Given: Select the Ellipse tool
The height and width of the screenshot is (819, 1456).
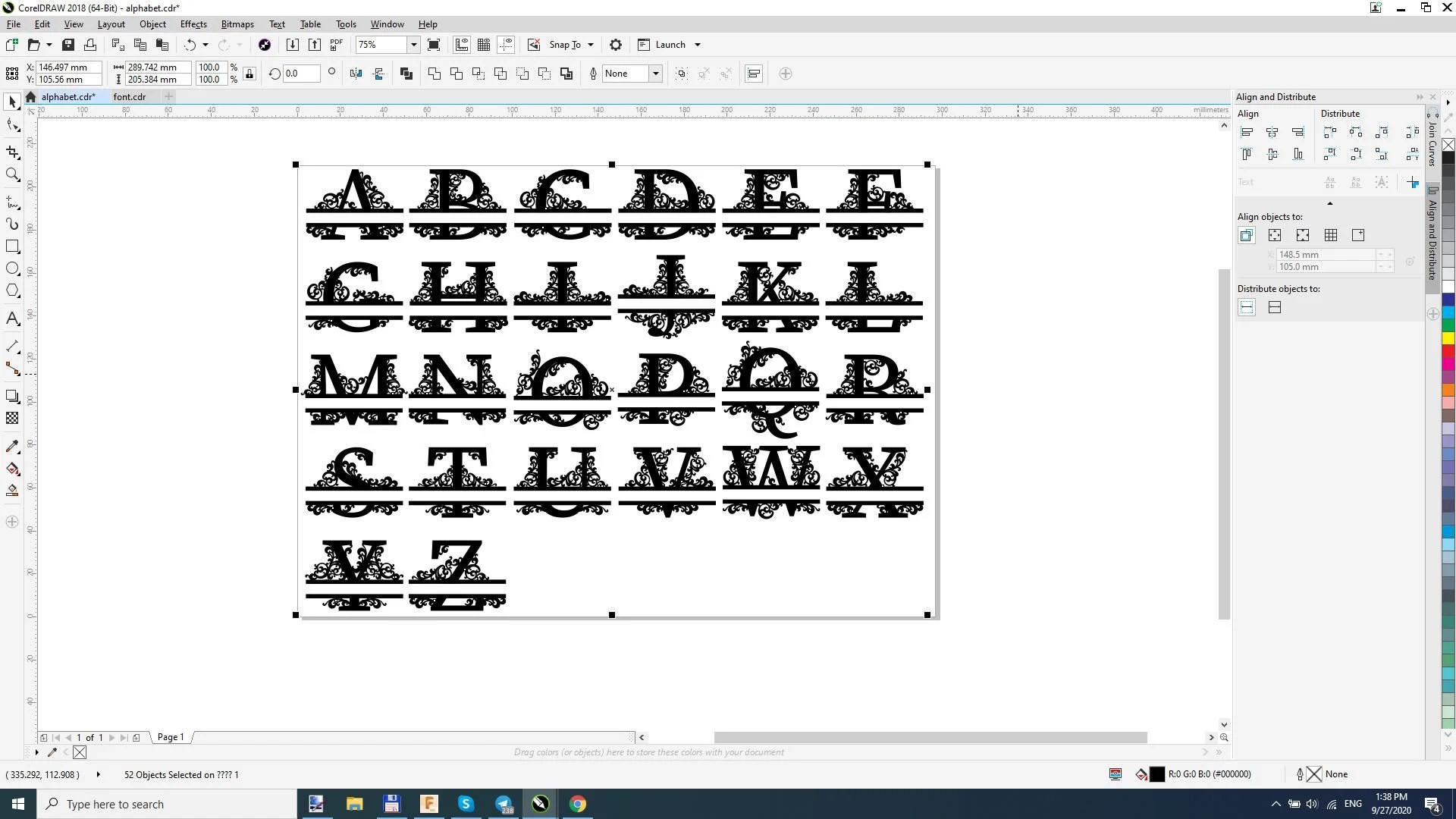Looking at the screenshot, I should (12, 268).
